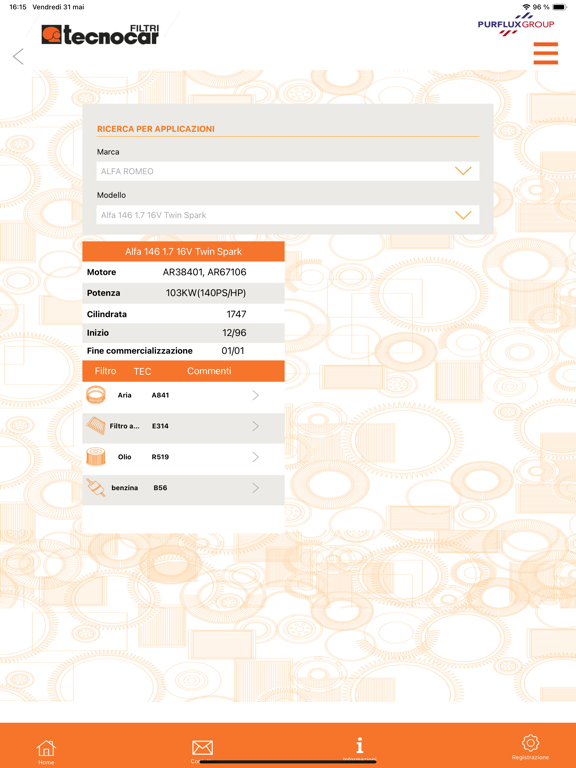Click the B56 part code
Viewport: 576px width, 768px height.
[160, 487]
